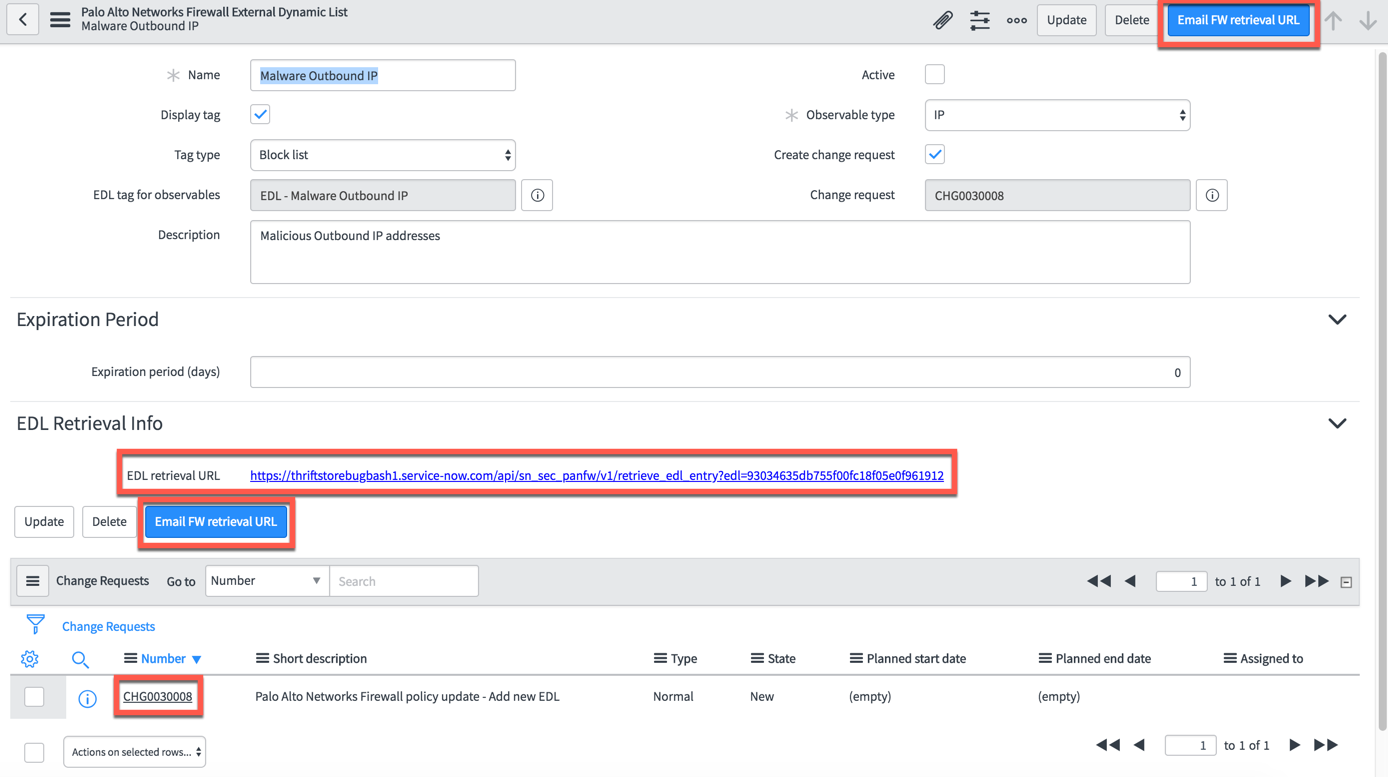Click the bottom Update button
The height and width of the screenshot is (777, 1388).
tap(44, 522)
